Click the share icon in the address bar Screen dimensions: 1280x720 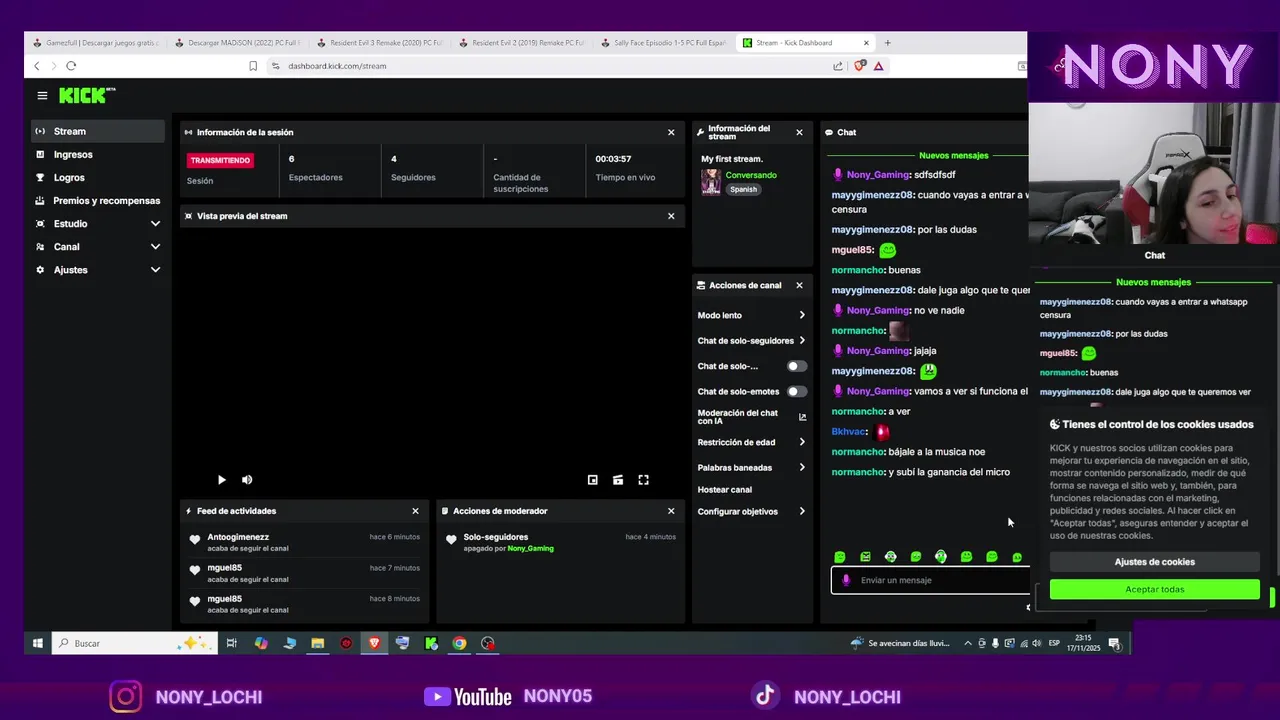click(838, 66)
